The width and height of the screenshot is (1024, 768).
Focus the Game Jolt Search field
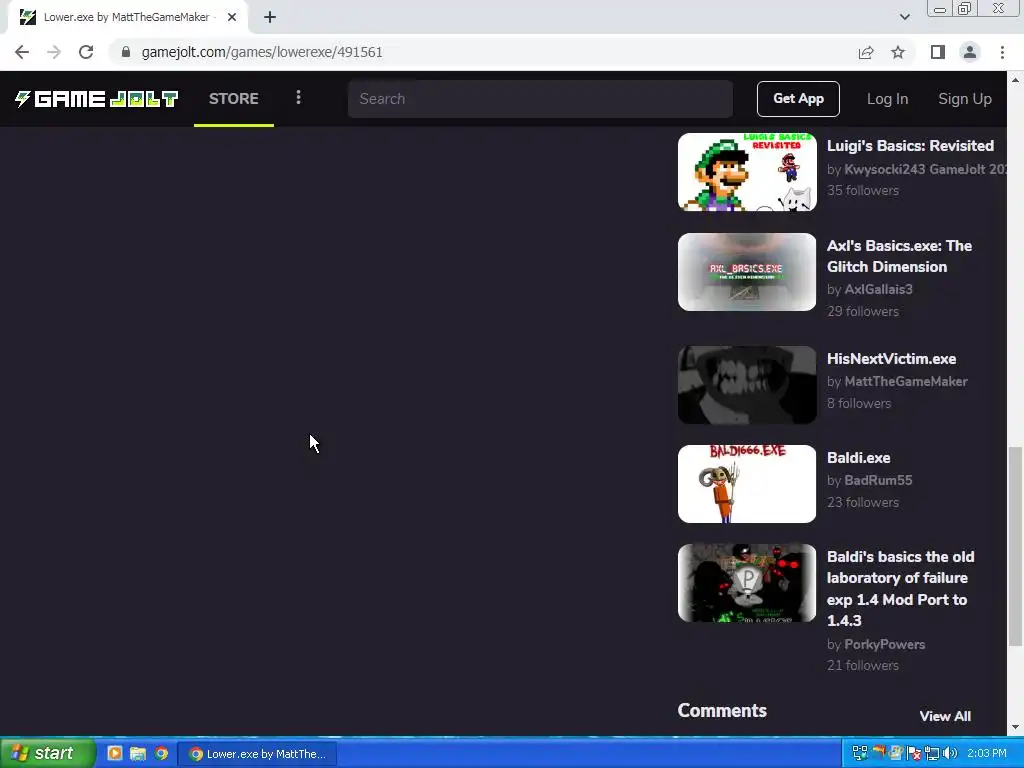click(x=540, y=99)
